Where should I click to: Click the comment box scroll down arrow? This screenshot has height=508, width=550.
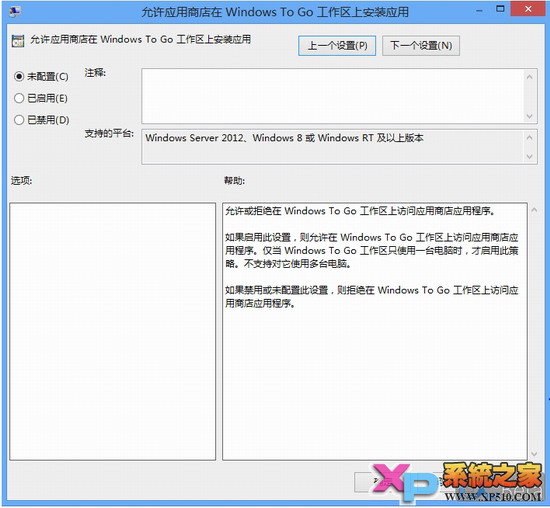530,116
